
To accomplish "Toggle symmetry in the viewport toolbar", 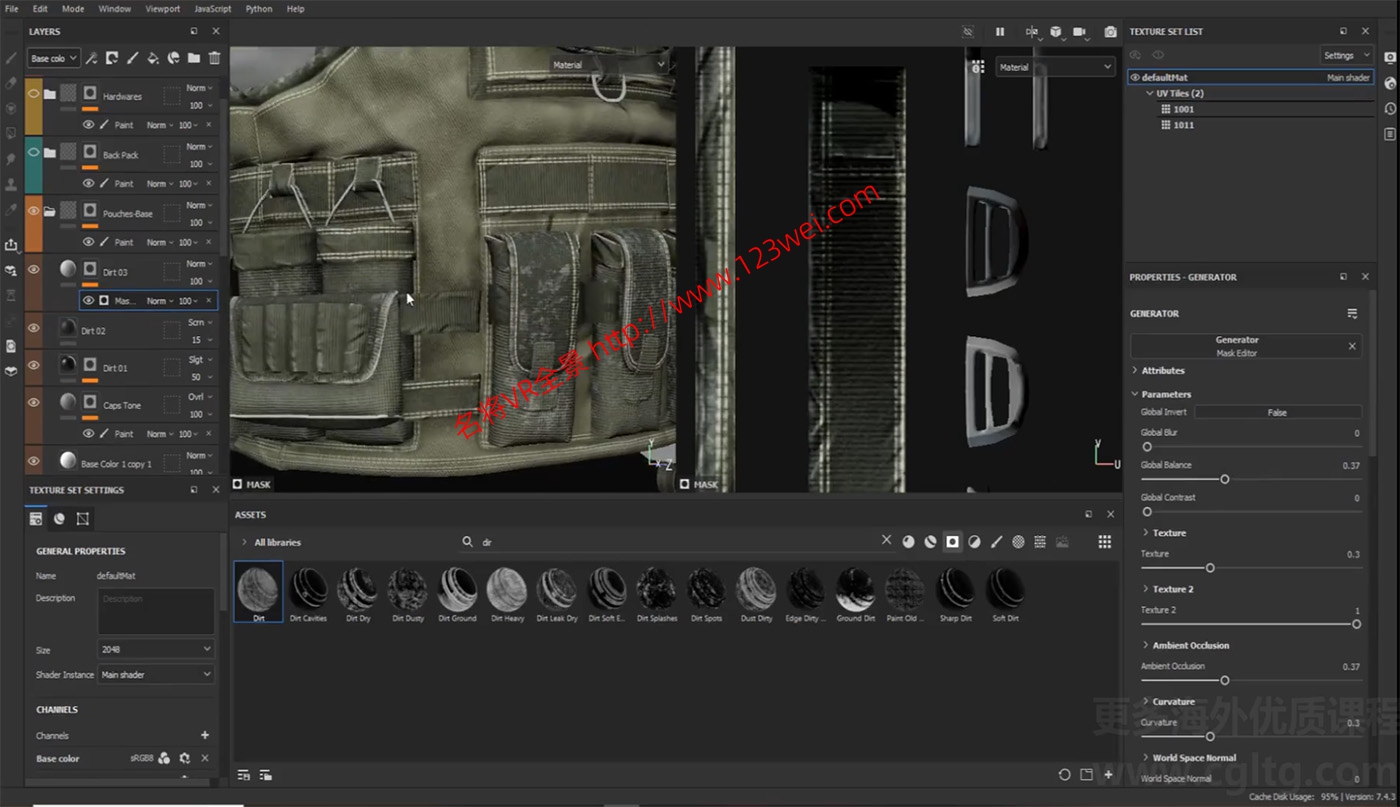I will pyautogui.click(x=1031, y=31).
